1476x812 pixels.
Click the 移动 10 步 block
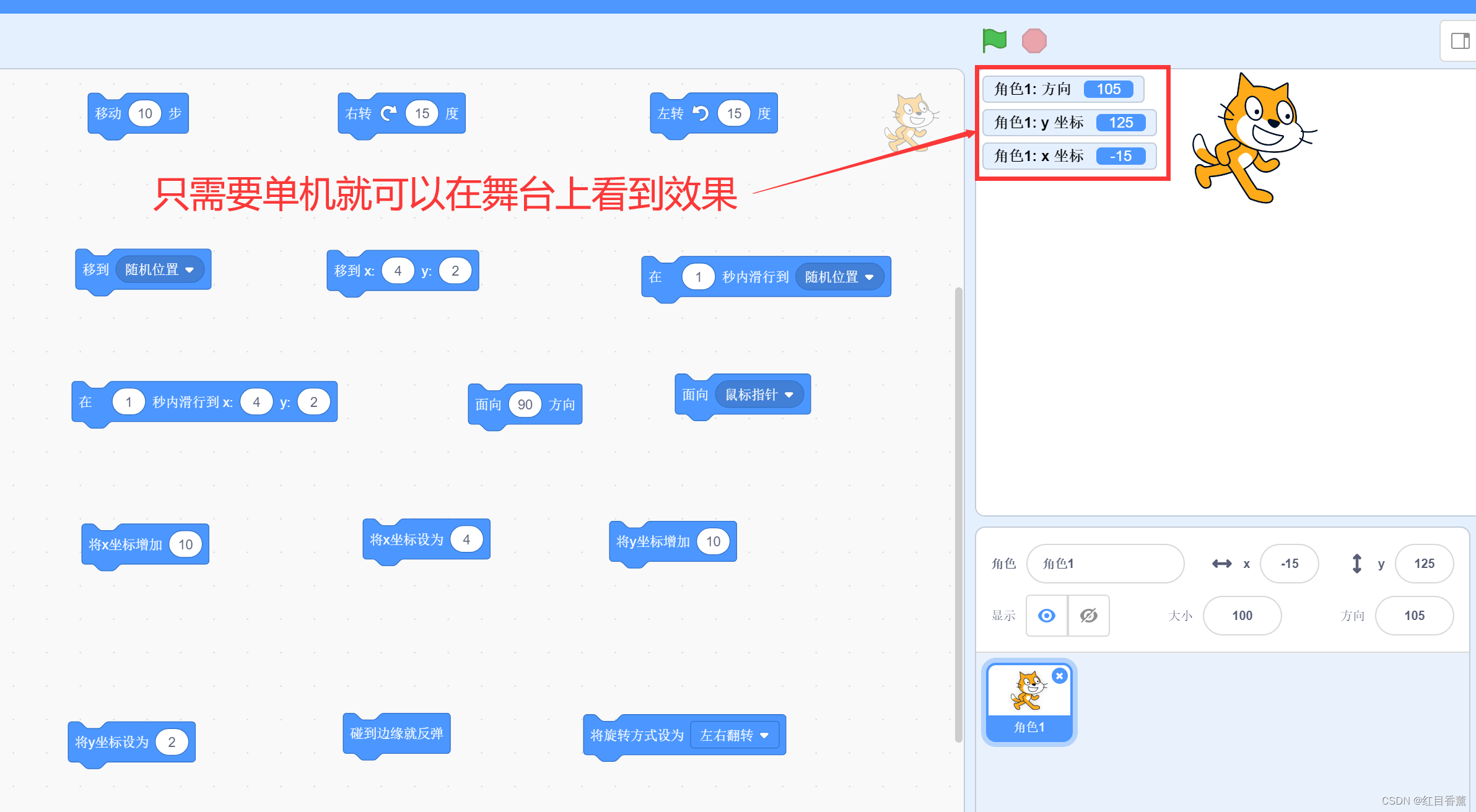[x=108, y=114]
